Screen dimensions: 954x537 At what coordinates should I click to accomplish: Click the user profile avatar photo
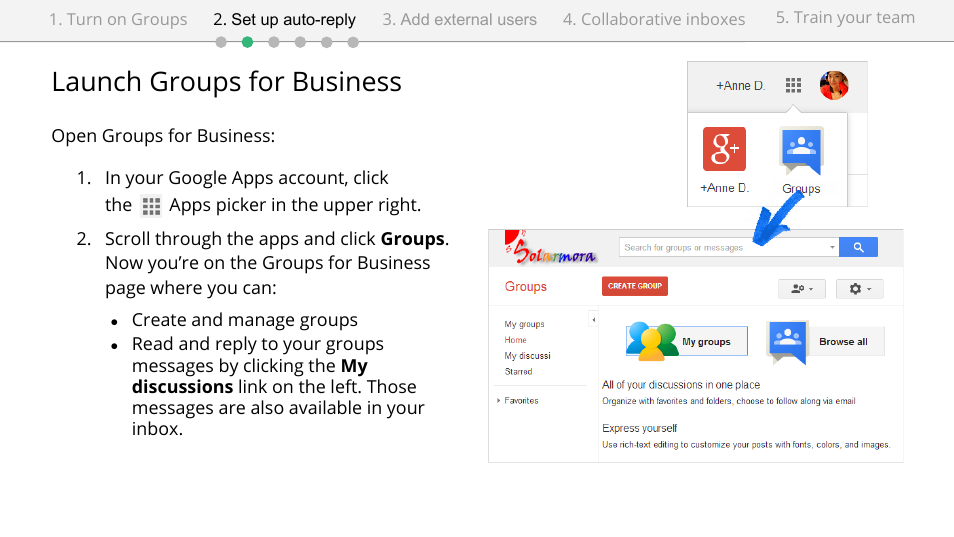click(x=834, y=85)
